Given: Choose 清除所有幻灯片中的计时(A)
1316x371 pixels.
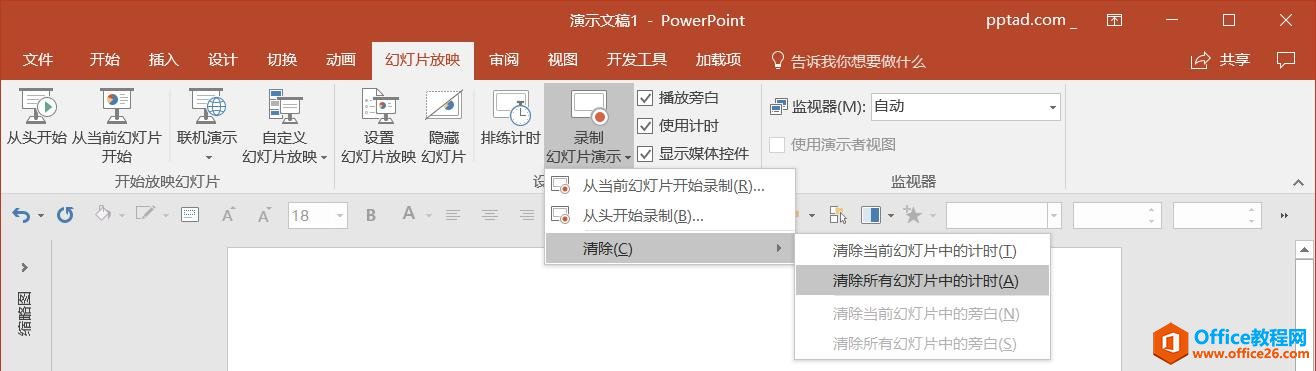Looking at the screenshot, I should pyautogui.click(x=922, y=281).
